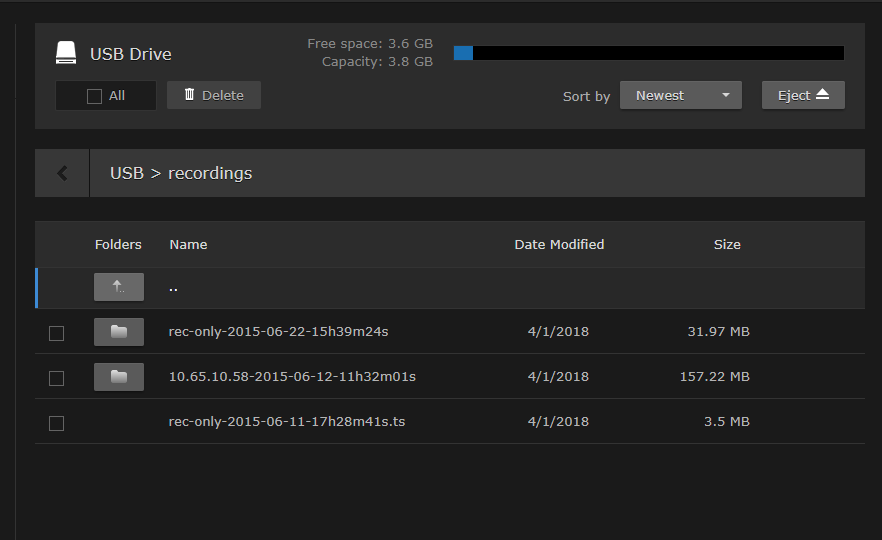The width and height of the screenshot is (882, 540).
Task: Open folder icon for 10.65.10.58-2015-06-12-11h32m01s
Action: [x=119, y=377]
